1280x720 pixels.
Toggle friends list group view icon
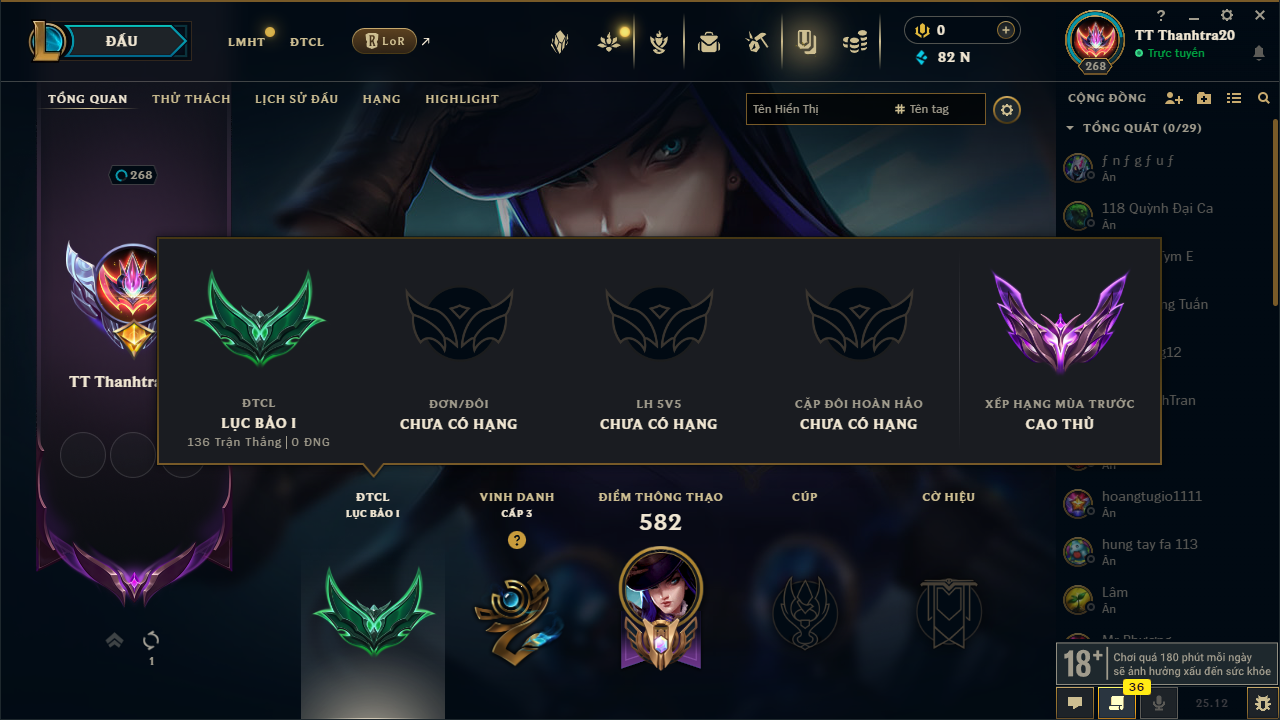pyautogui.click(x=1234, y=98)
